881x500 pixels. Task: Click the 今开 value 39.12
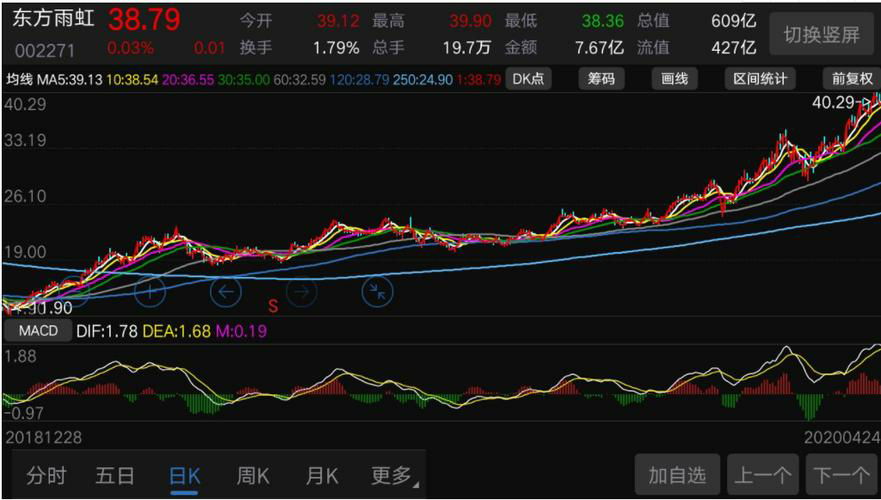point(338,21)
